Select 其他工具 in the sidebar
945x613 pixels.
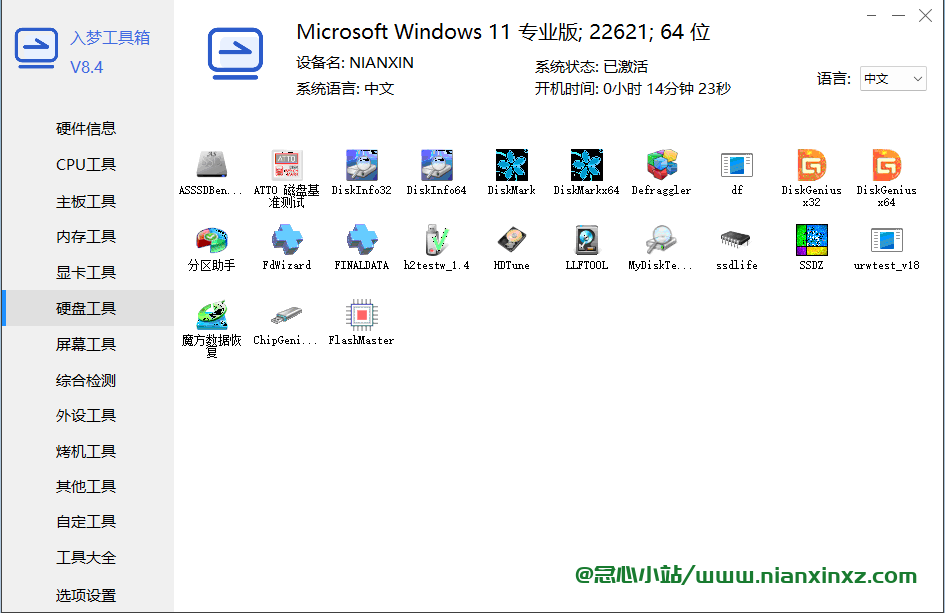(86, 486)
